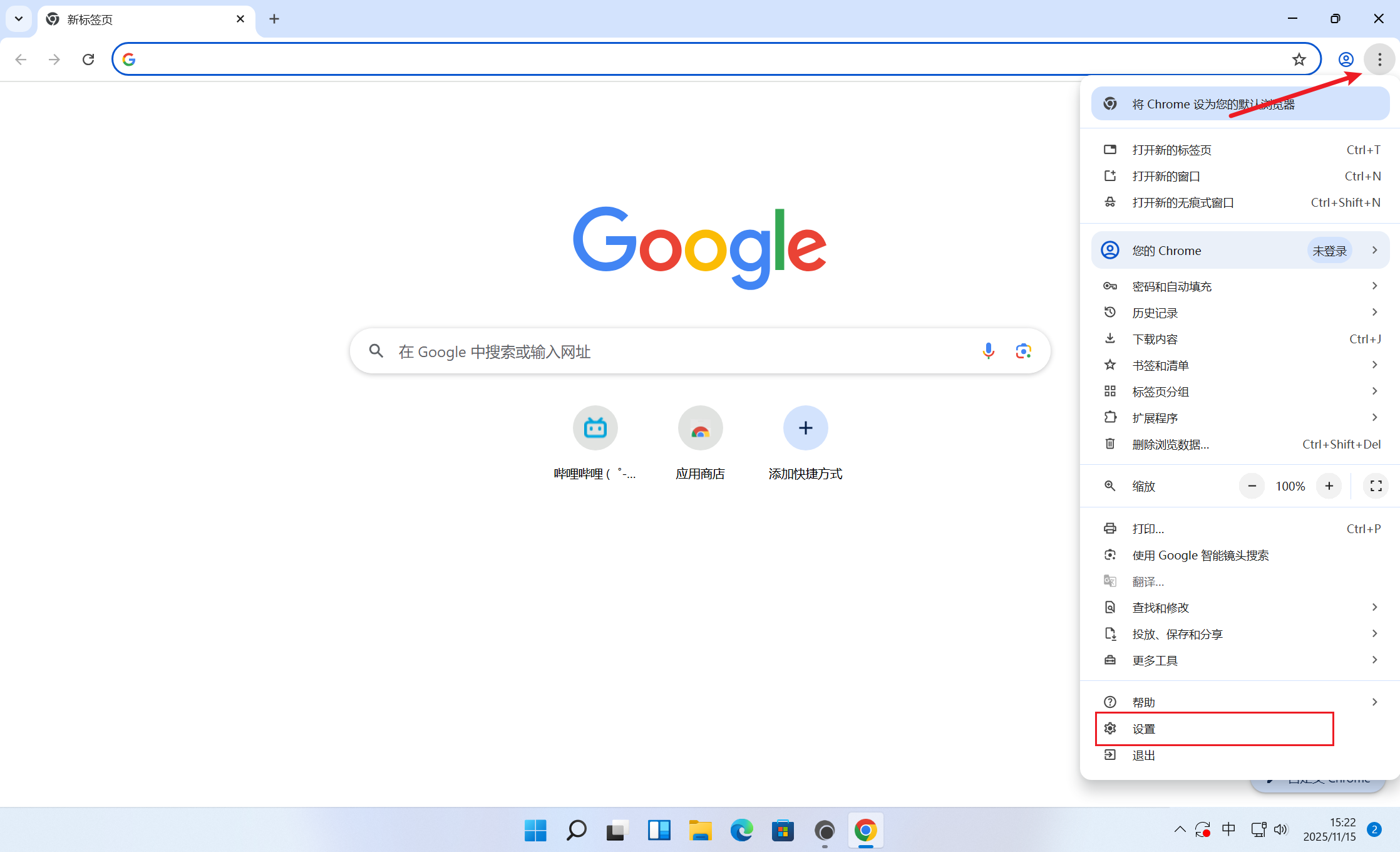This screenshot has width=1400, height=852.
Task: Increase zoom with the plus button
Action: coord(1329,486)
